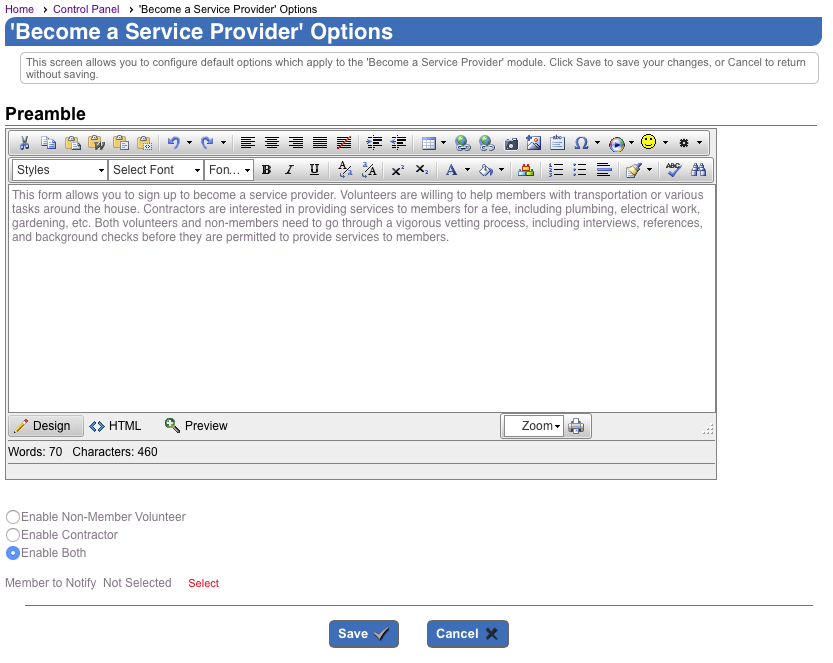Cut selected text with the scissors icon

pos(24,142)
